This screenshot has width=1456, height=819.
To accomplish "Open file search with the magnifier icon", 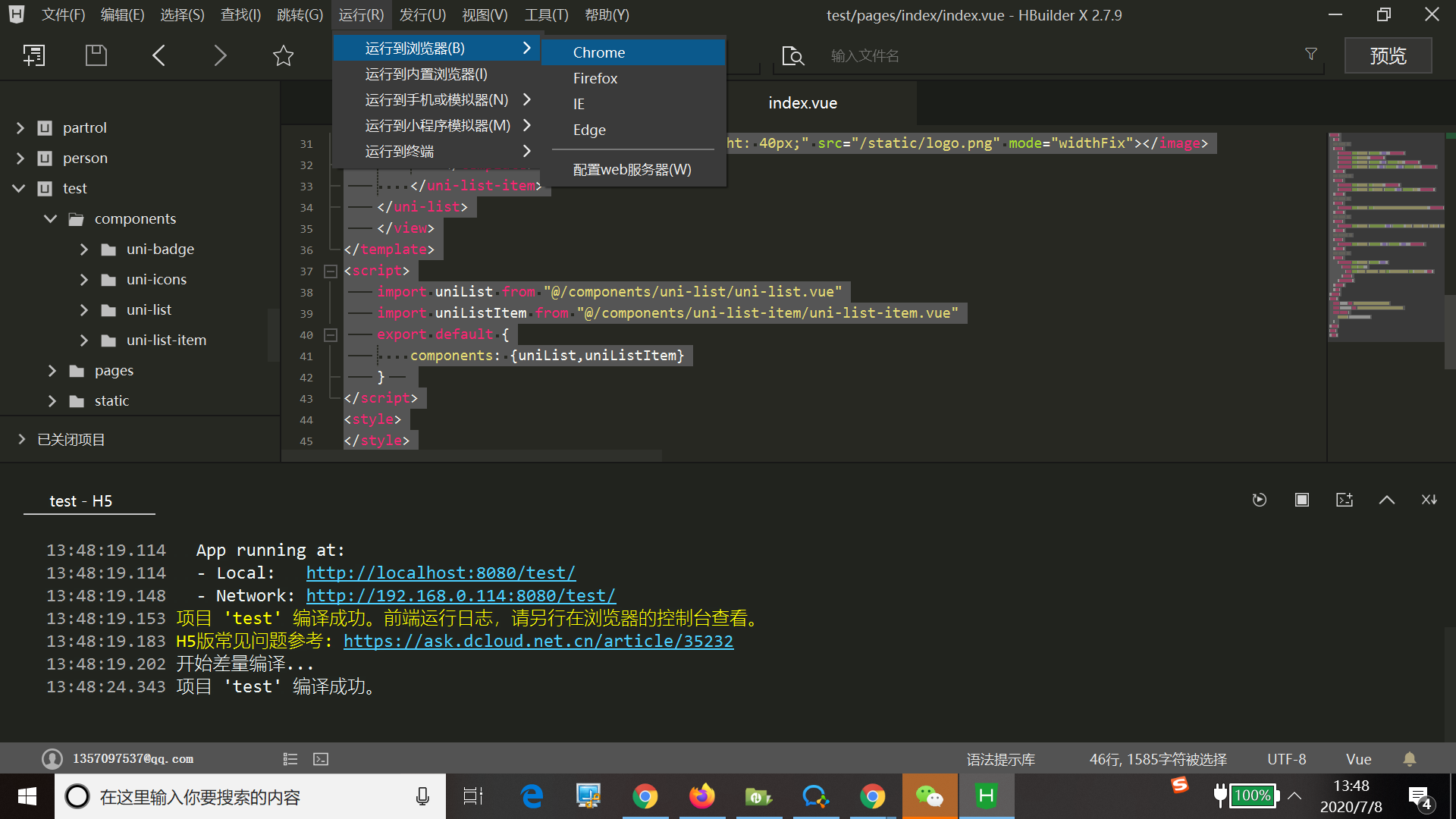I will pyautogui.click(x=793, y=55).
